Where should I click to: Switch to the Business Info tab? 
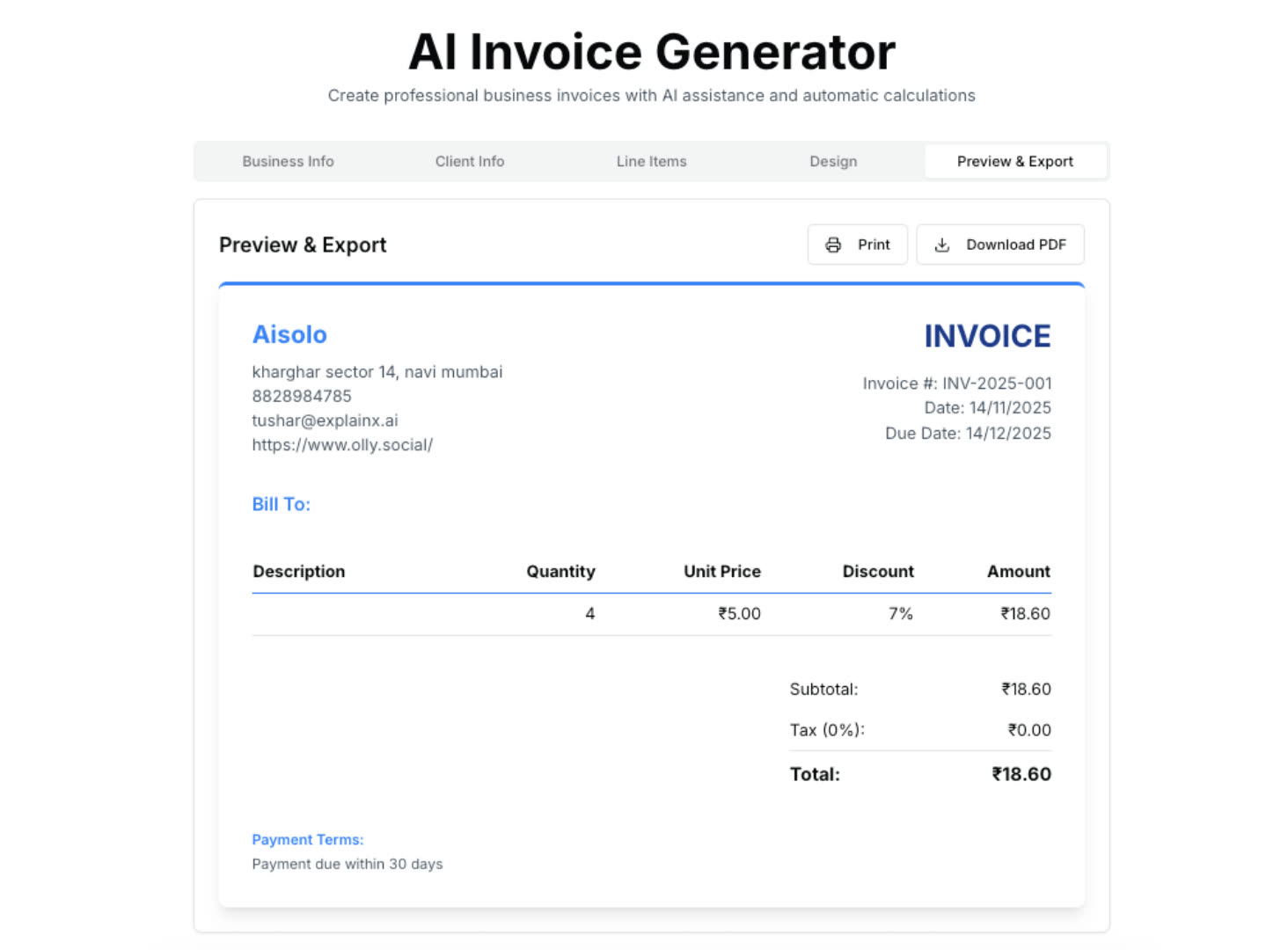288,162
